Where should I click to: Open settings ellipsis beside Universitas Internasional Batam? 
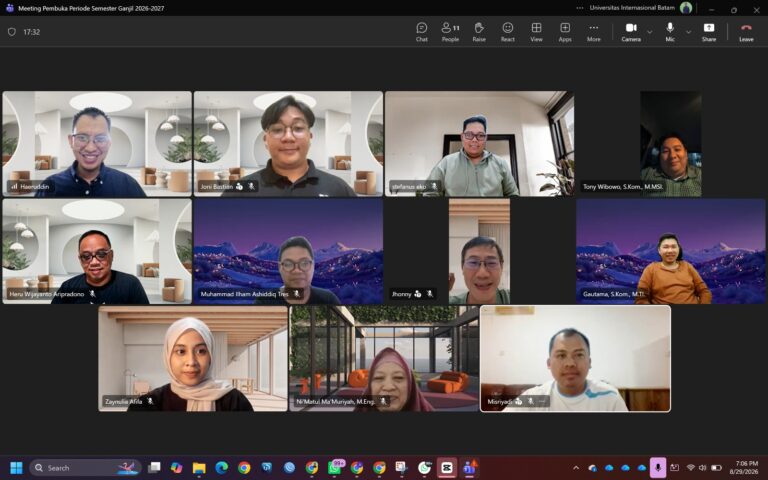[x=580, y=8]
